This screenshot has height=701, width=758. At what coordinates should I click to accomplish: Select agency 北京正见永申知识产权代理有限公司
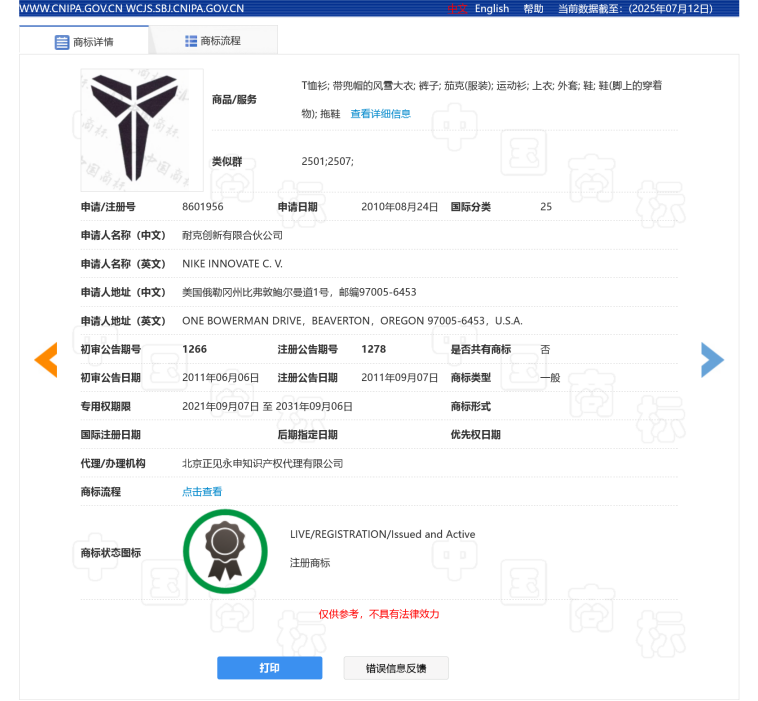tap(262, 463)
